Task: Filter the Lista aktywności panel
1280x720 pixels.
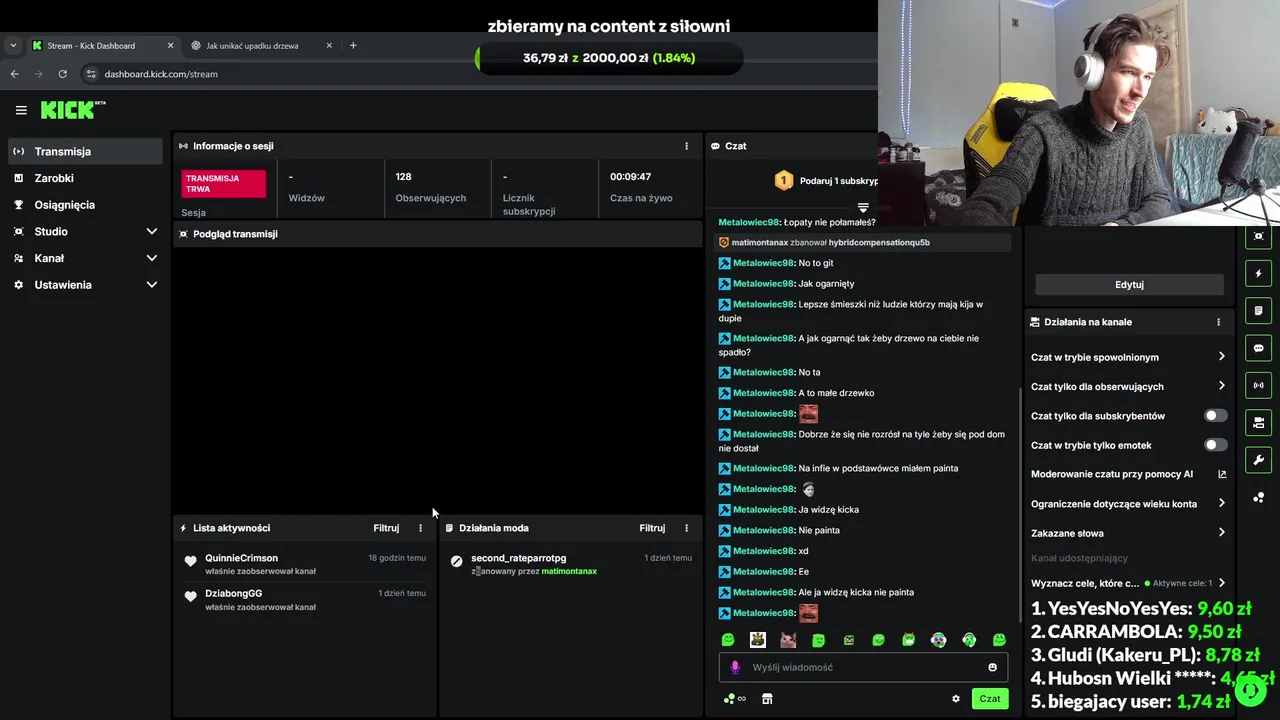Action: (386, 528)
